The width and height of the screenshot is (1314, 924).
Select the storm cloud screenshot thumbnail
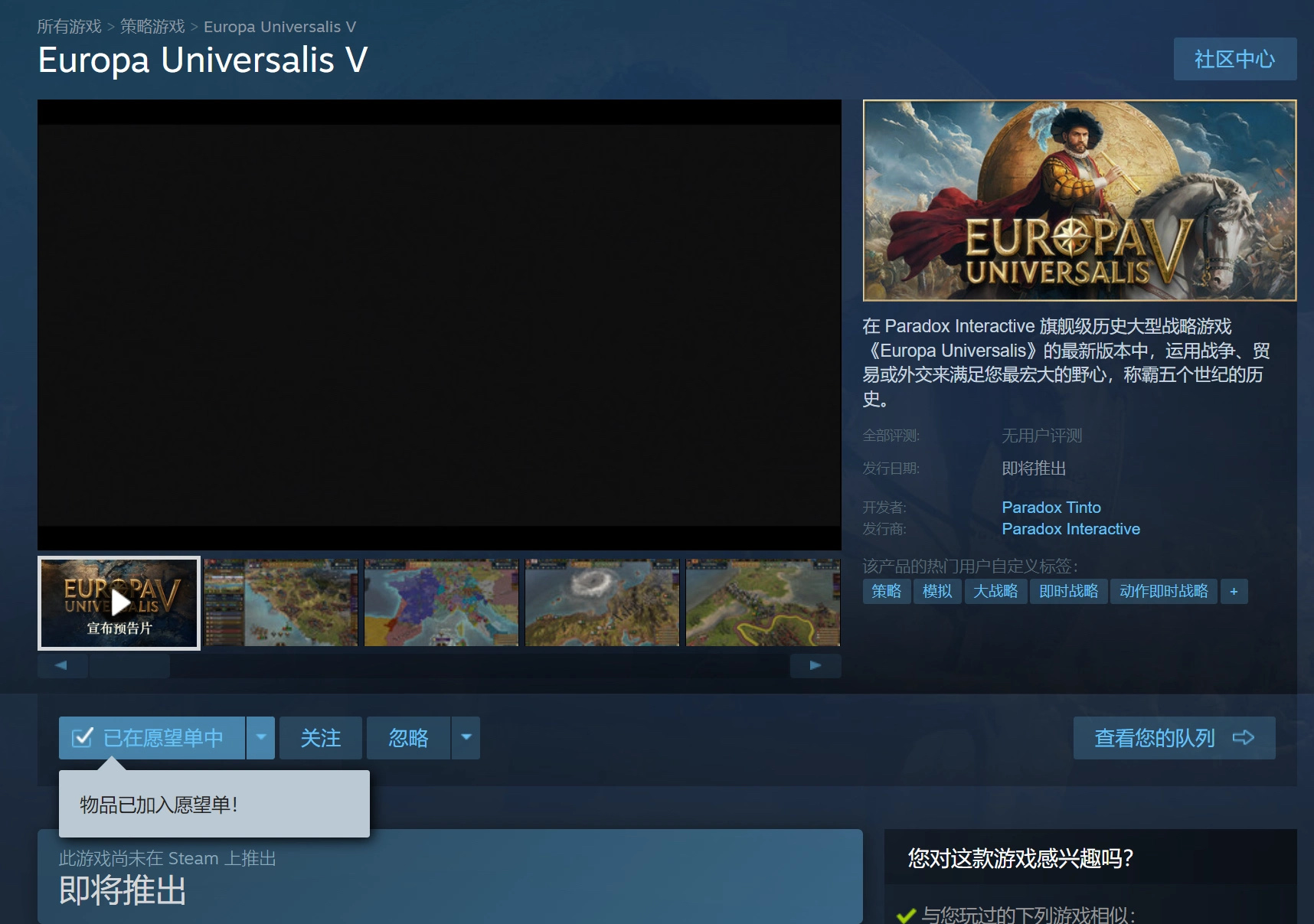pos(603,602)
